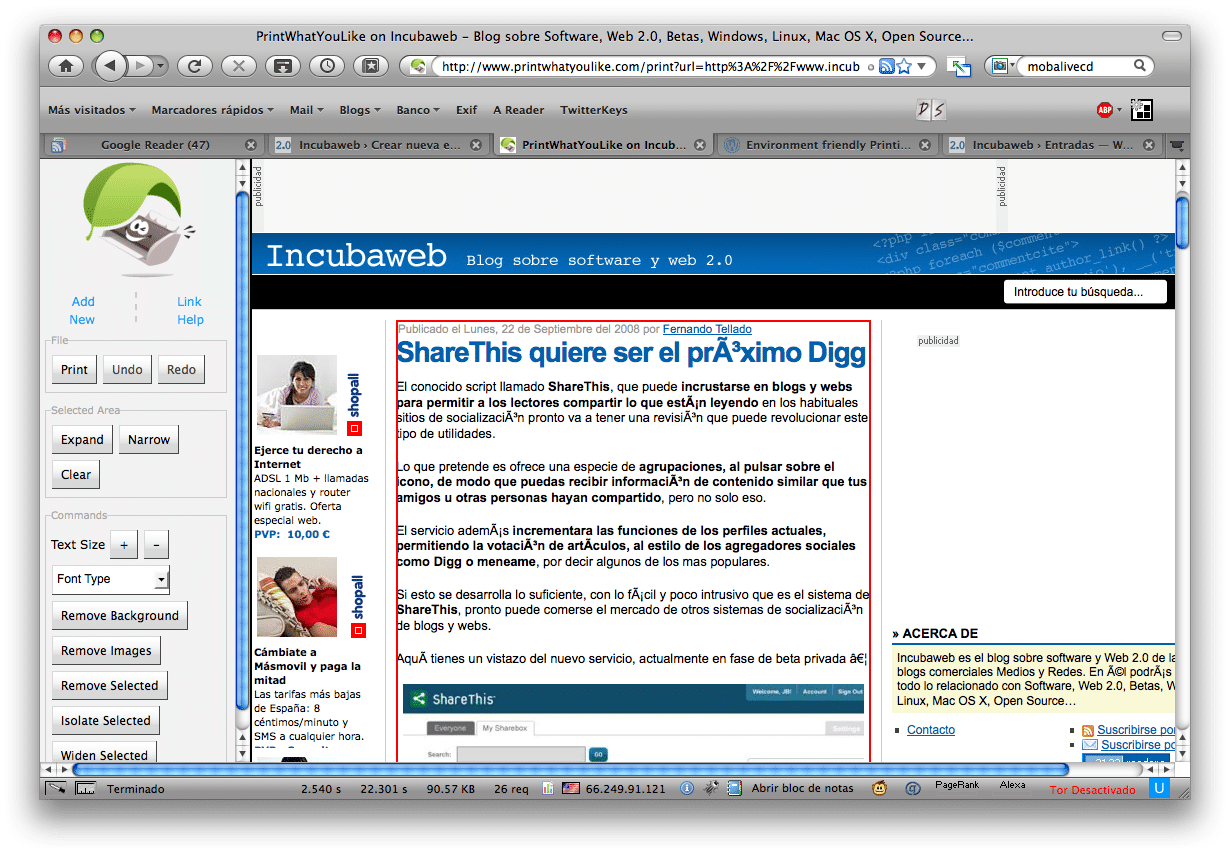Focus the Introduce tu búsqueda search field
The height and width of the screenshot is (854, 1230).
pos(1086,292)
